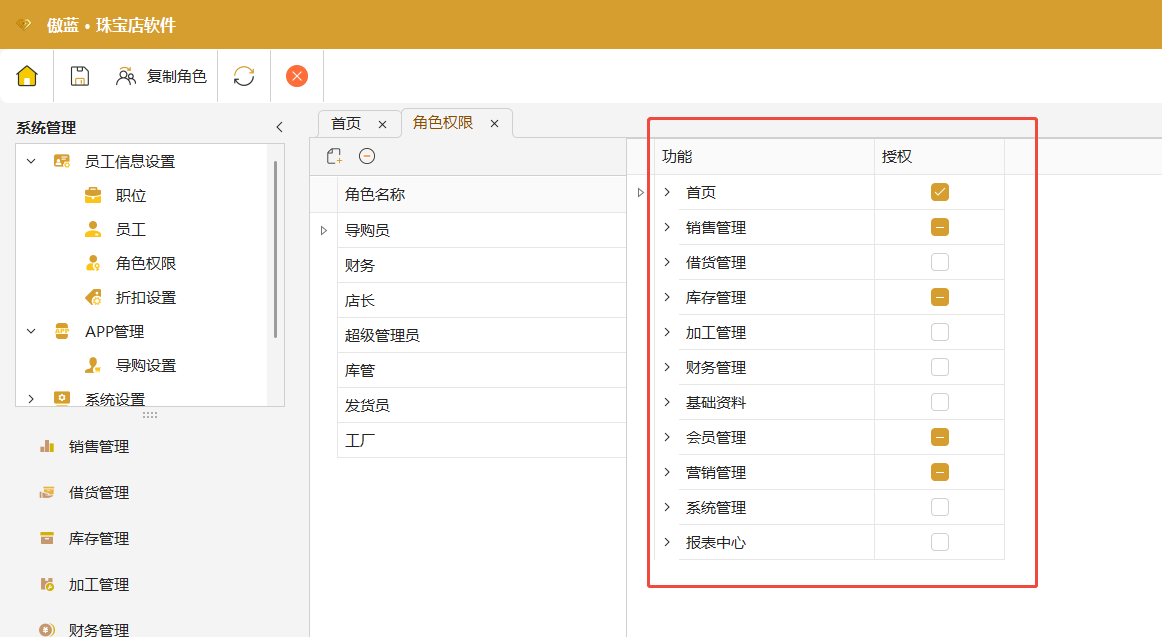The width and height of the screenshot is (1162, 637).
Task: Collapse the APP管理 tree node
Action: [x=31, y=331]
